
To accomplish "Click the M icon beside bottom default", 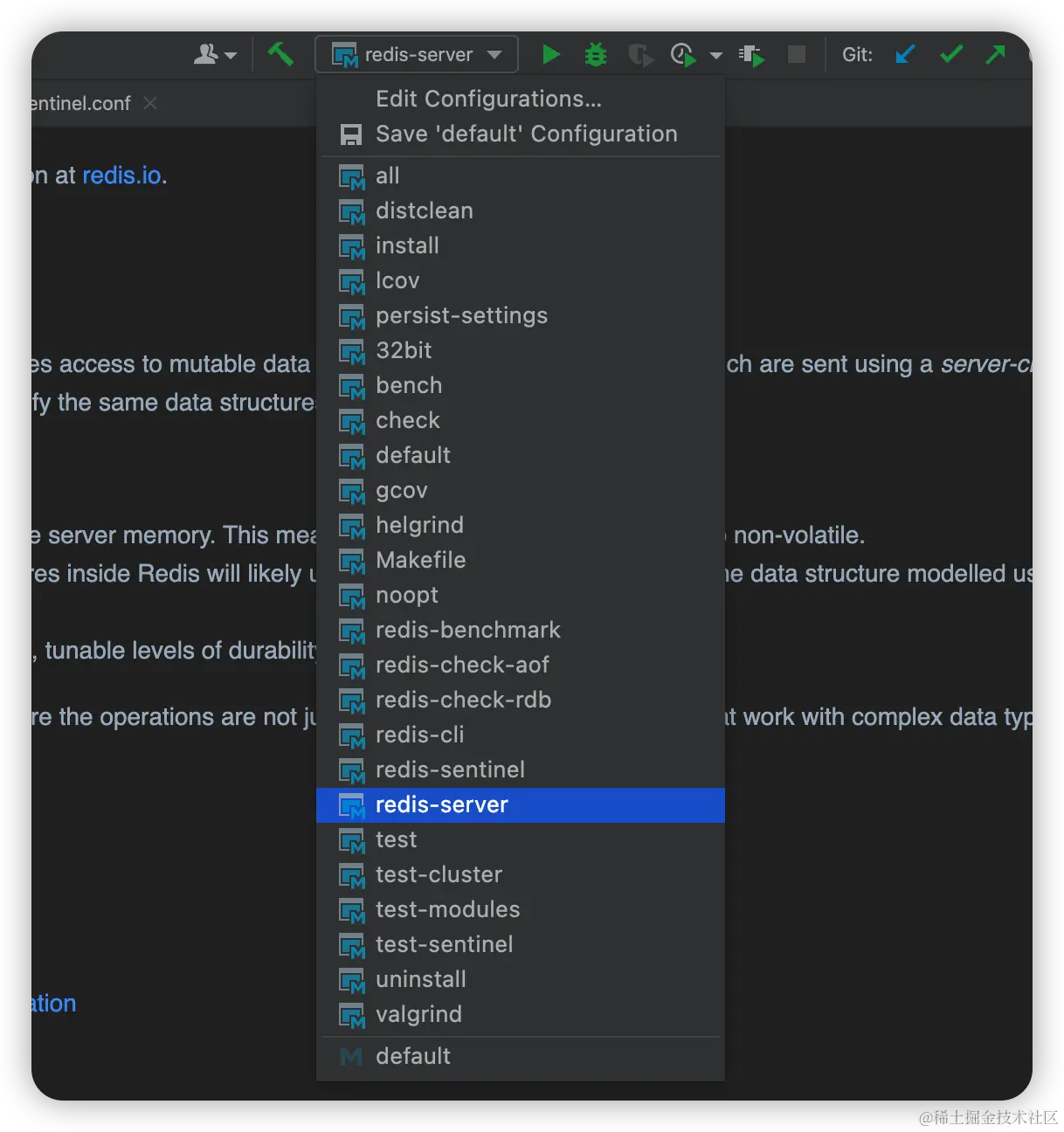I will tap(351, 1057).
